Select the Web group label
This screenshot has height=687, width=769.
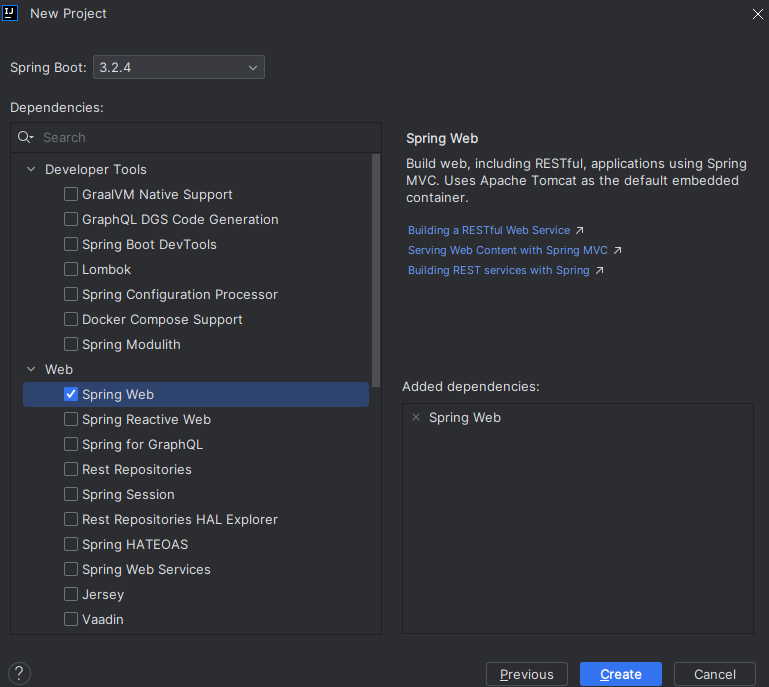pos(59,369)
